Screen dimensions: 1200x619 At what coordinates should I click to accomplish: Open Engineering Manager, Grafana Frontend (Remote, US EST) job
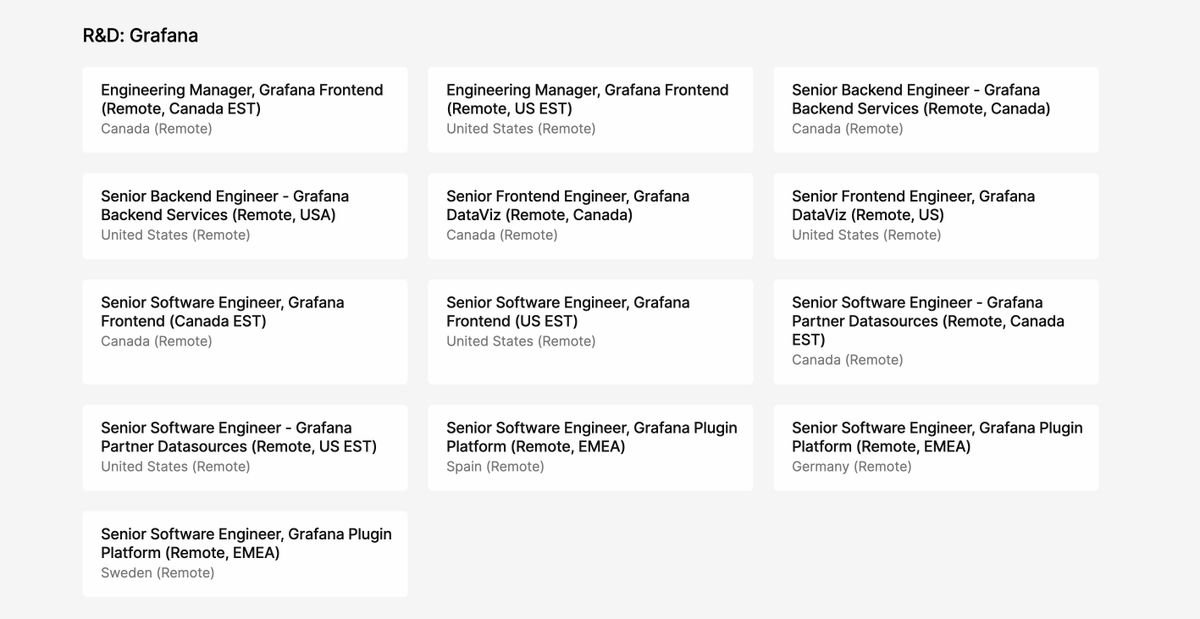click(x=590, y=110)
